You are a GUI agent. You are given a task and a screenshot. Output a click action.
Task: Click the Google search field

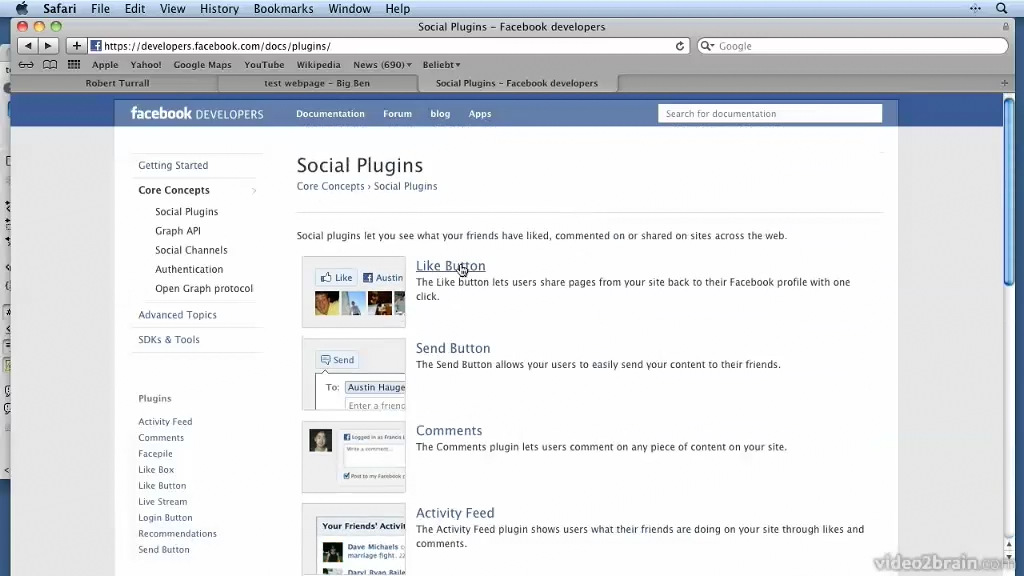pos(852,46)
